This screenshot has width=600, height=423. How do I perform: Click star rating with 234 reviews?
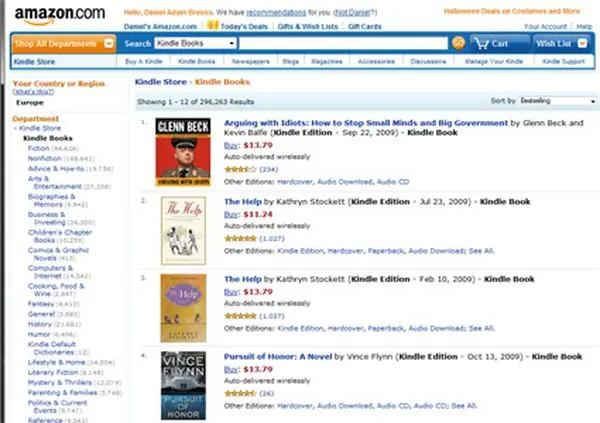(x=240, y=169)
